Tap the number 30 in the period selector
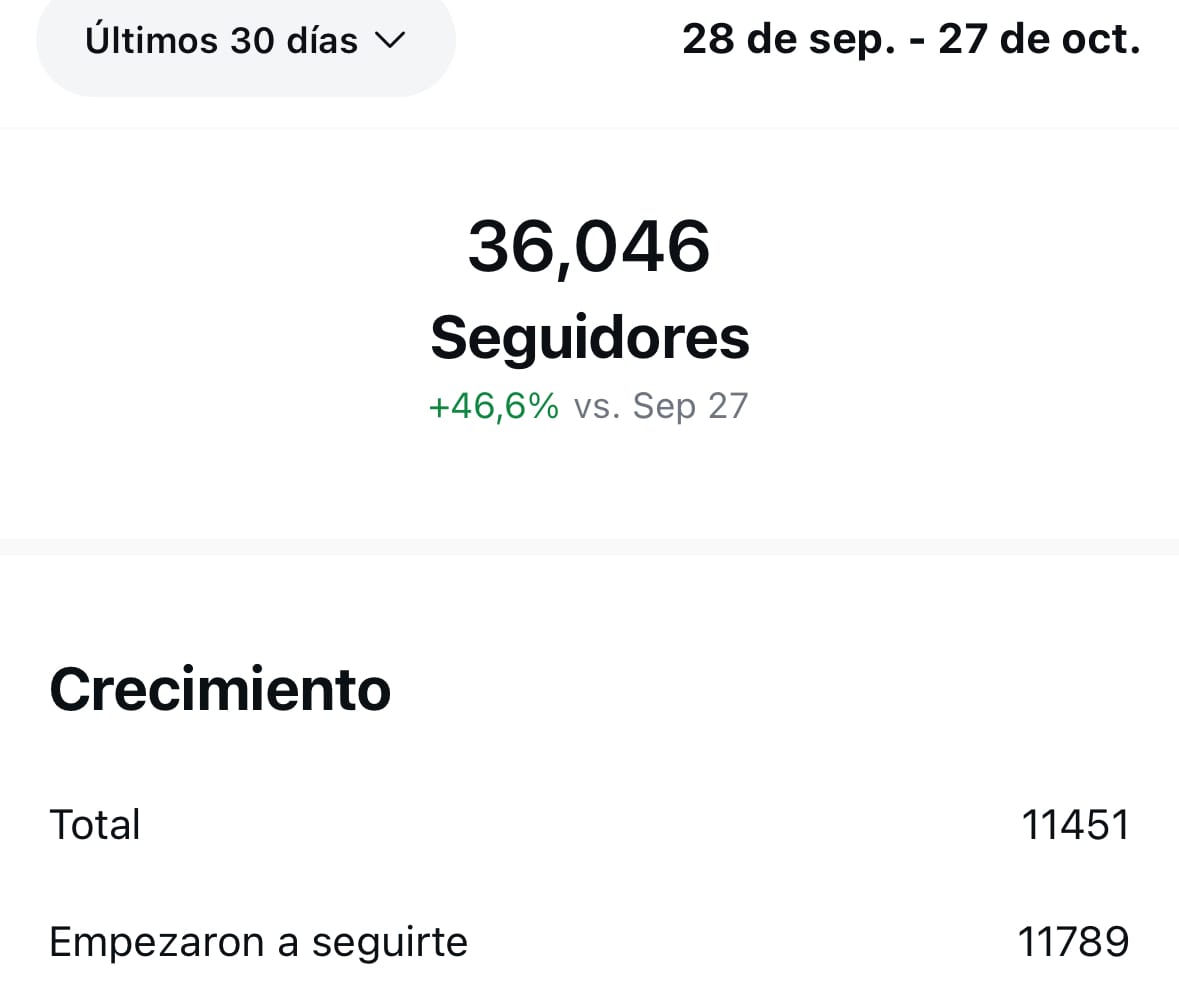1179x993 pixels. [251, 41]
